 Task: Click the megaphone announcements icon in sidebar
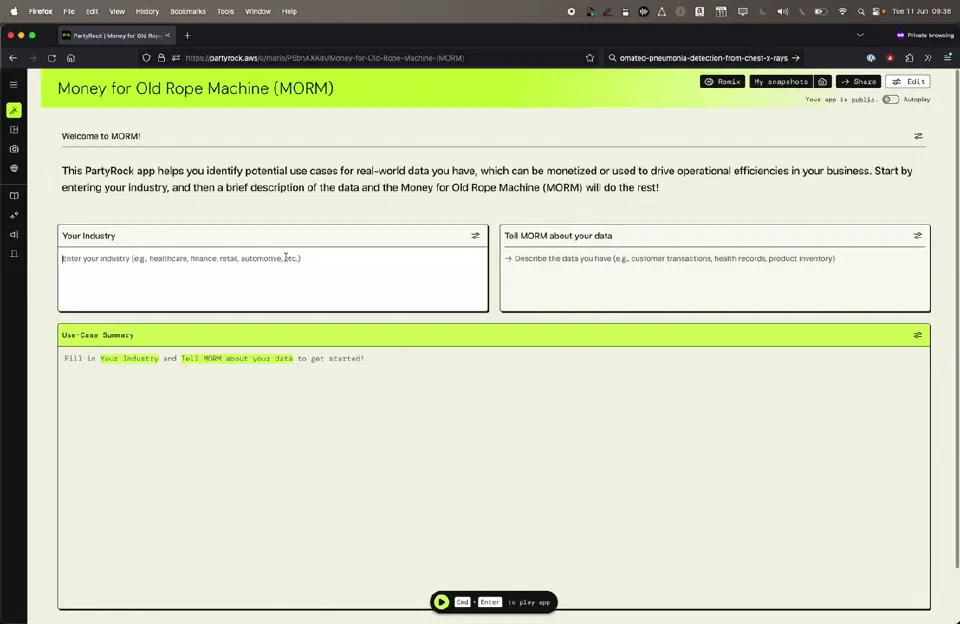(13, 235)
